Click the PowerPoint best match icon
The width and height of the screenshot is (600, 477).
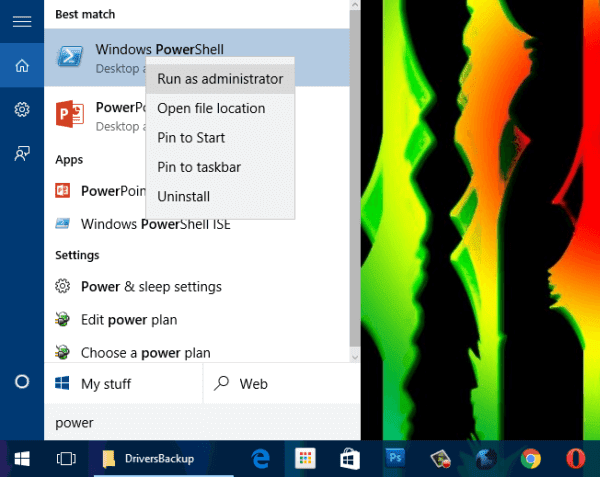click(x=70, y=114)
